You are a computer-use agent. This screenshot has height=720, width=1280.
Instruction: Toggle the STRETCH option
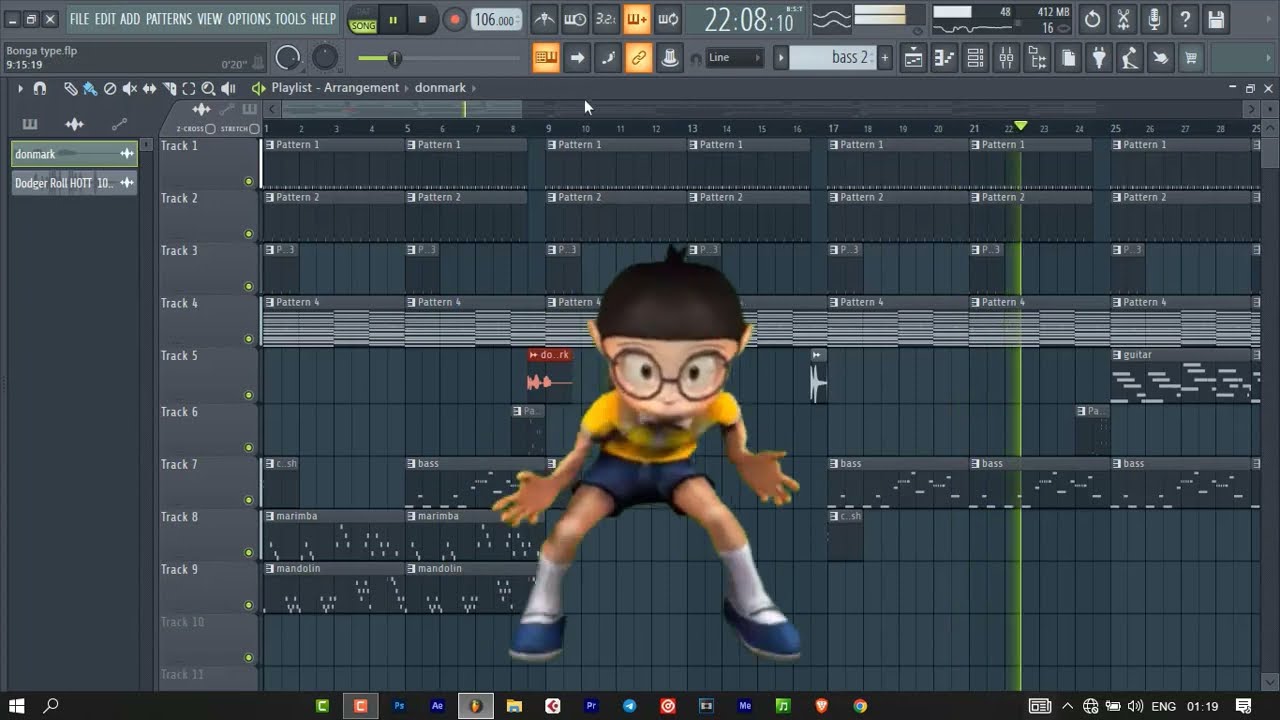pos(254,129)
